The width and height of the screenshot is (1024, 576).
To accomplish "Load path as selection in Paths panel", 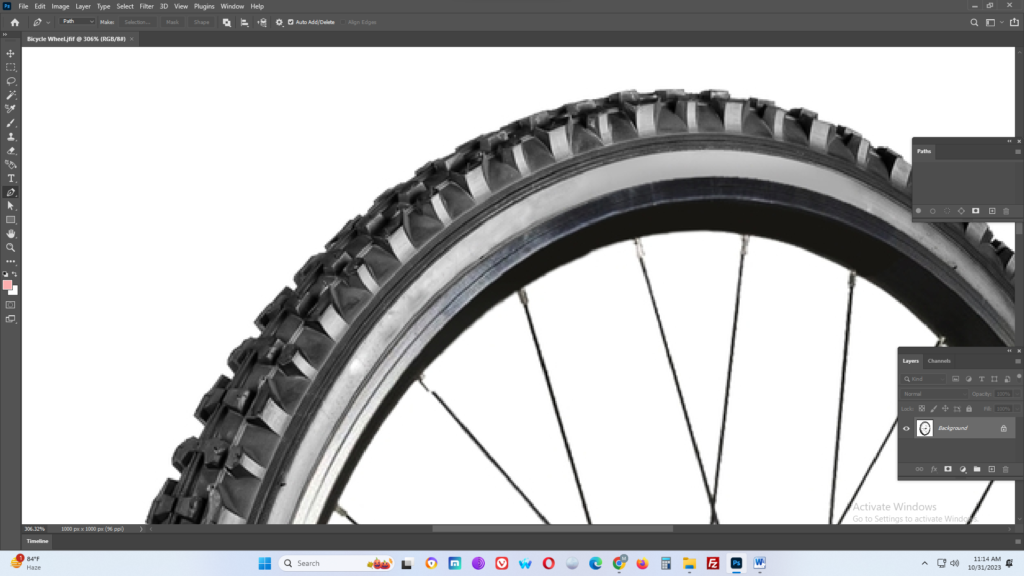I will tap(947, 211).
